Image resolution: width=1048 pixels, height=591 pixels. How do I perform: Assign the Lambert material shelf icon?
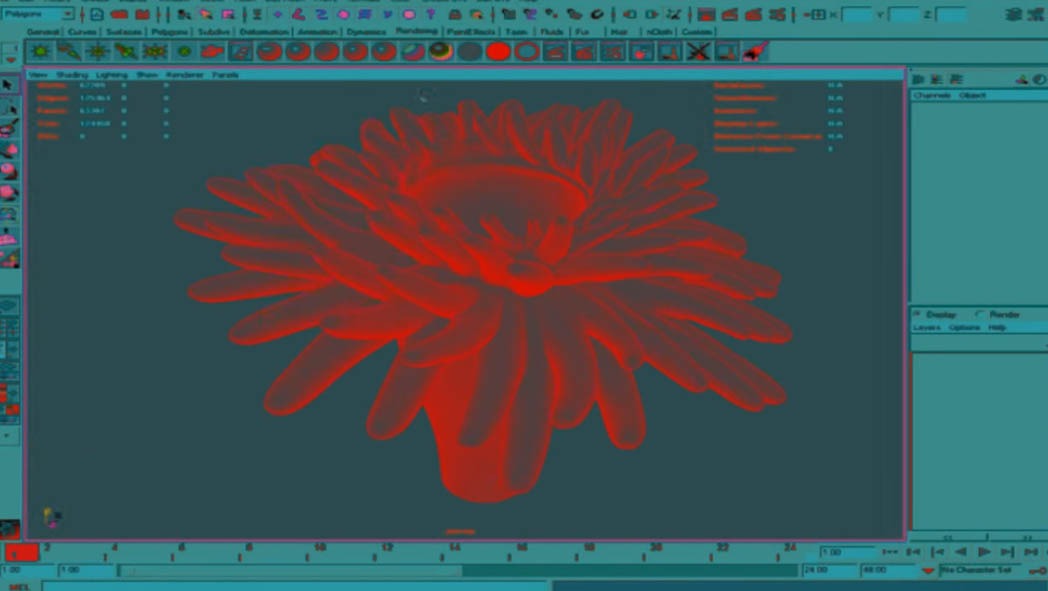pyautogui.click(x=327, y=51)
